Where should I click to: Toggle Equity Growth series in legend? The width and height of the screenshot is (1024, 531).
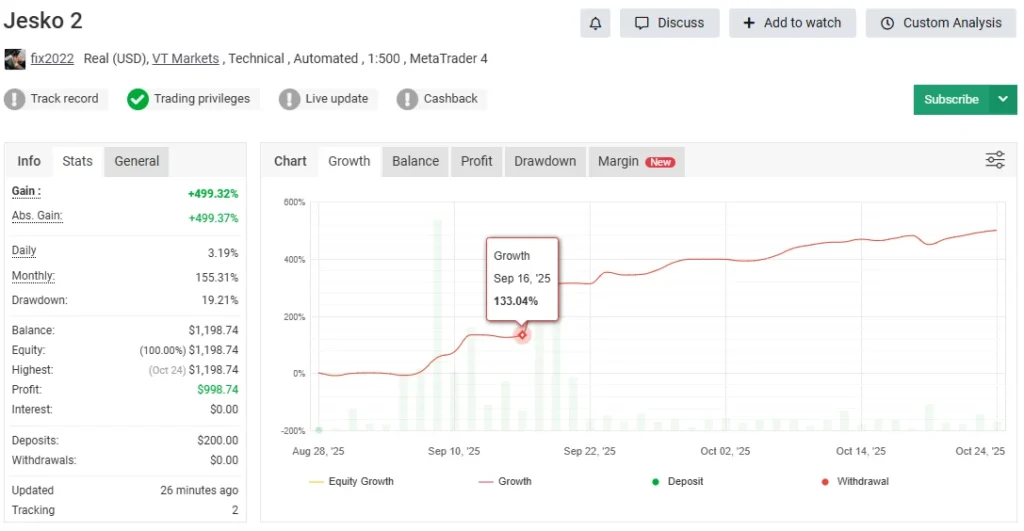[352, 482]
